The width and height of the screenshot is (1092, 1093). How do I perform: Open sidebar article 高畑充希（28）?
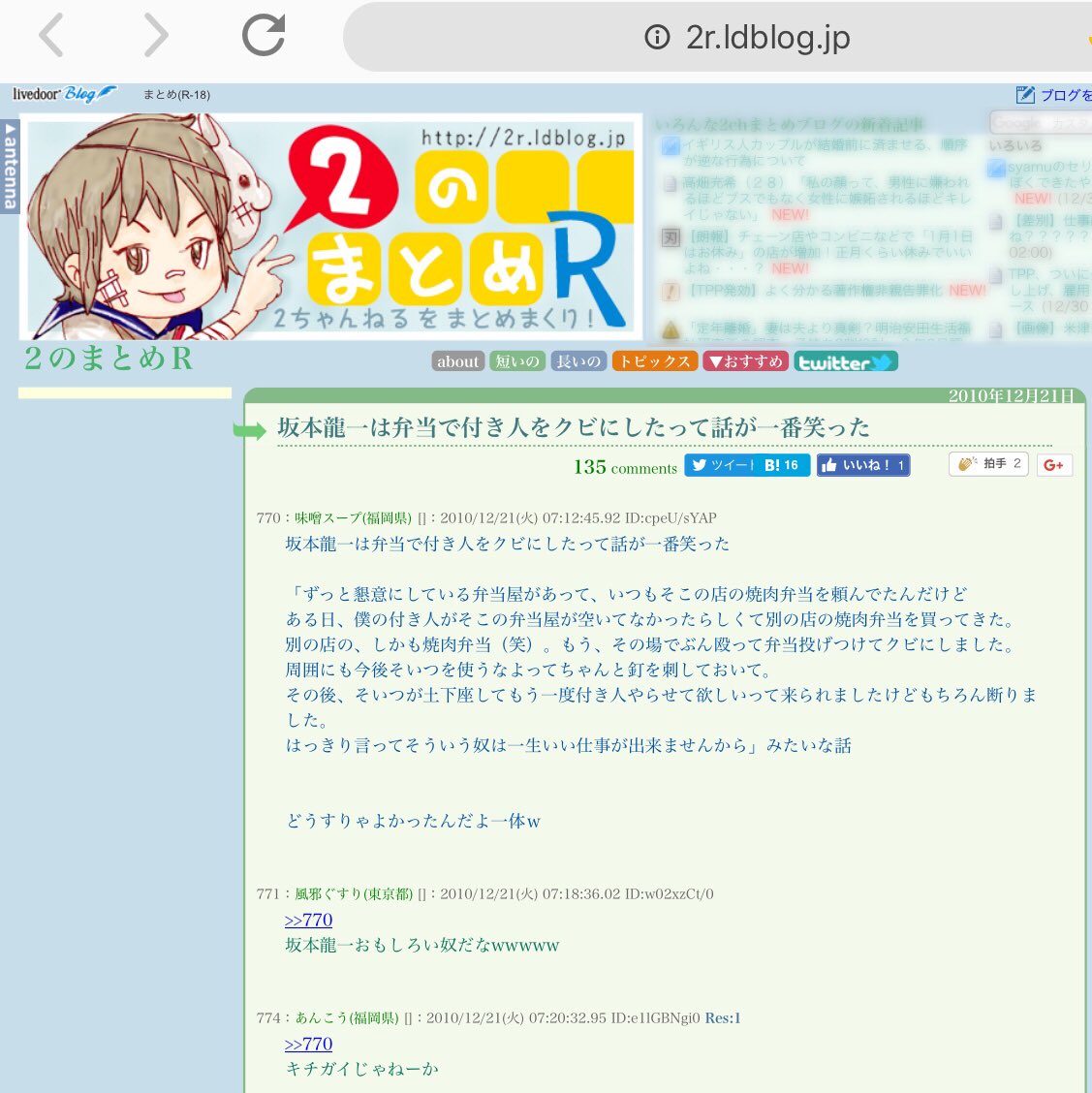pos(826,198)
